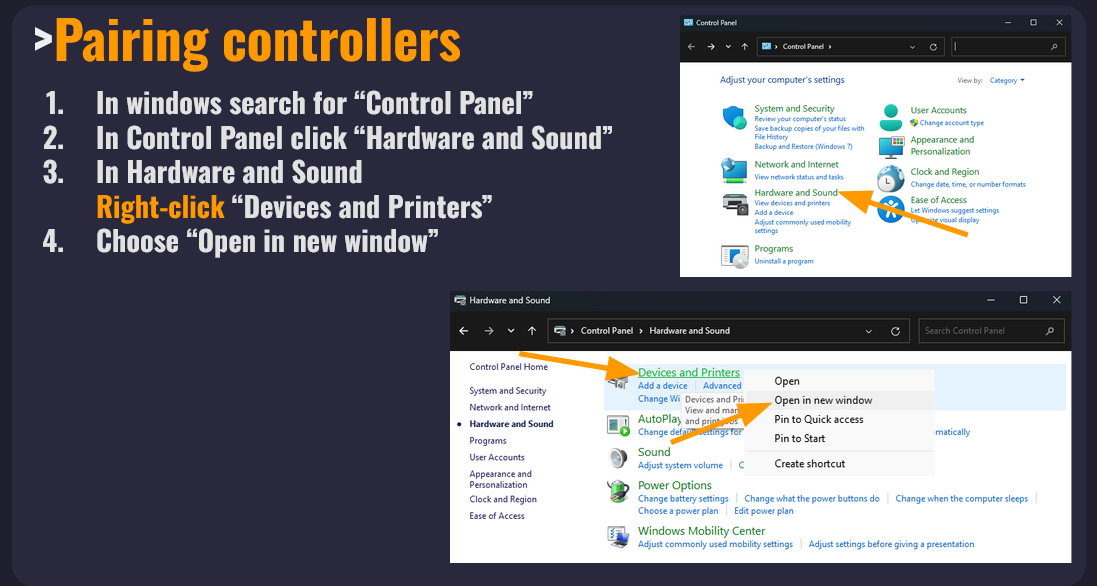Go up one level in the Control Panel window
This screenshot has height=586, width=1097.
(744, 47)
